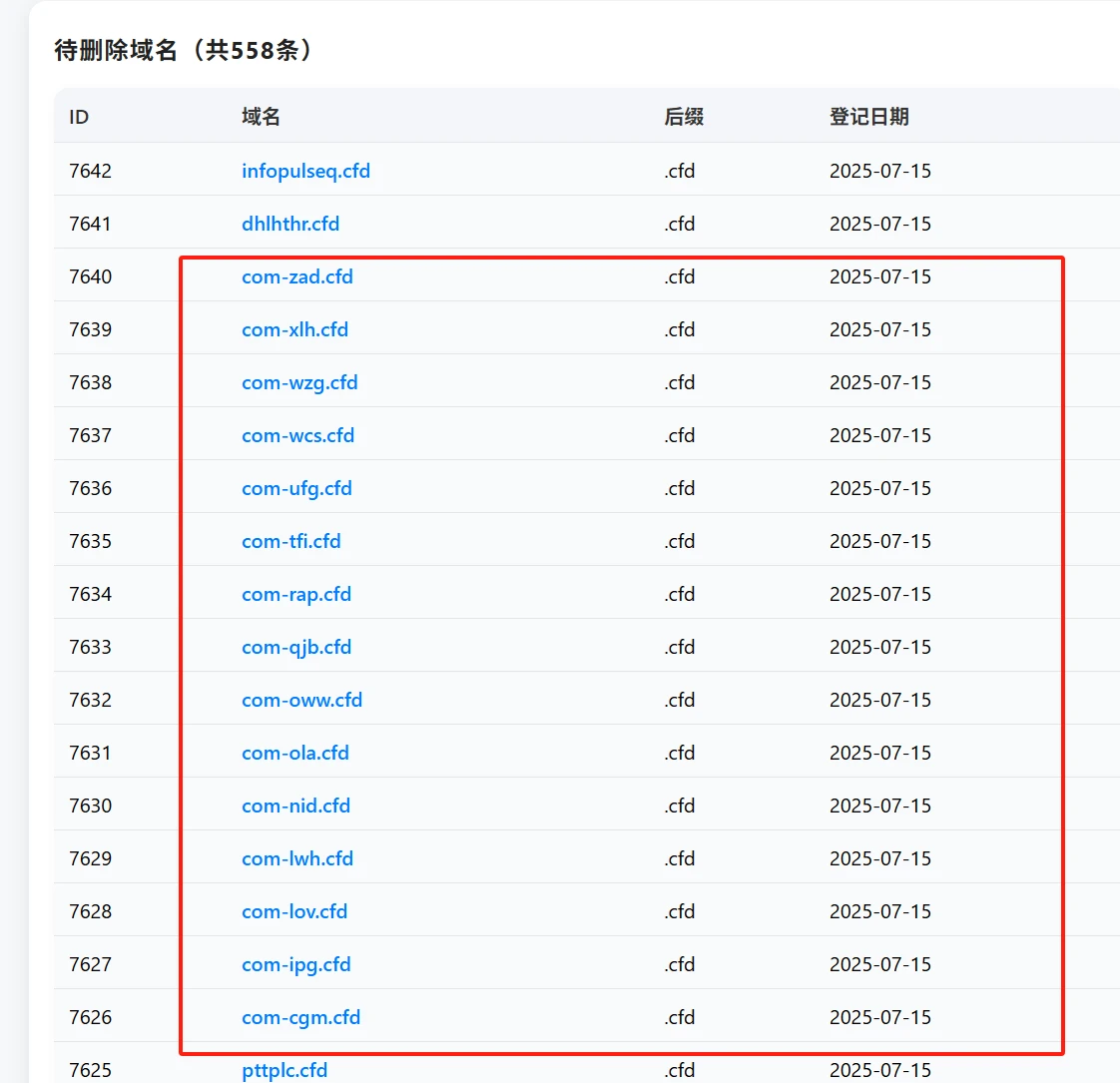Click the com-tfi.cfd link
The height and width of the screenshot is (1083, 1120).
pos(290,541)
